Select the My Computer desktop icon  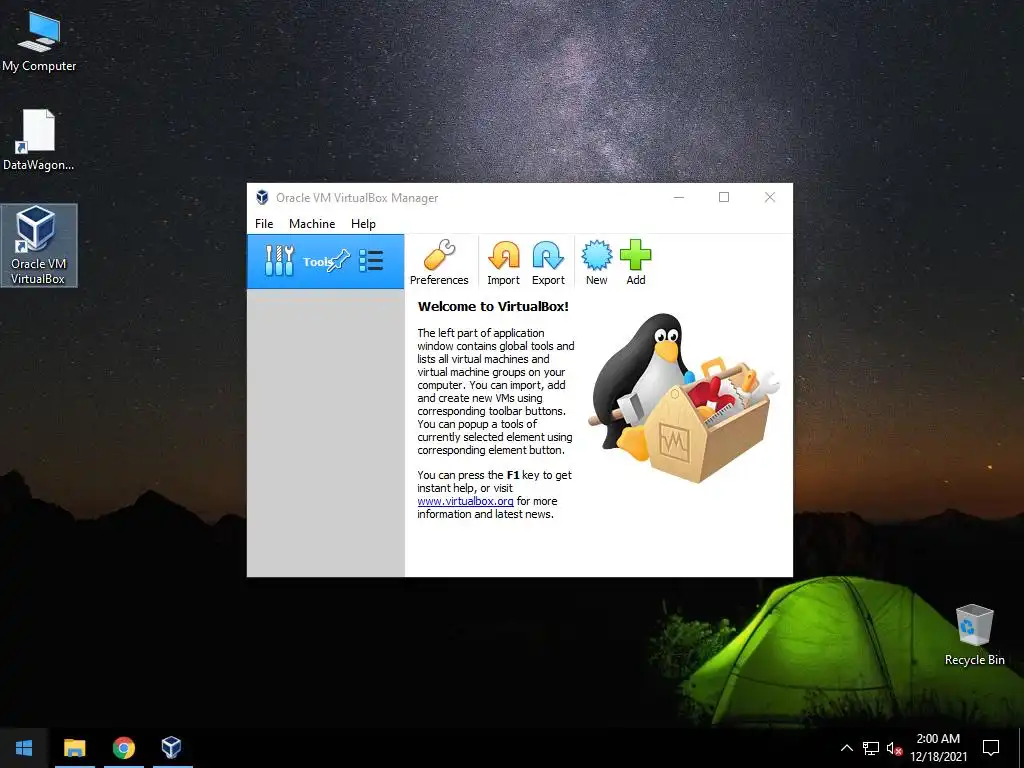39,41
